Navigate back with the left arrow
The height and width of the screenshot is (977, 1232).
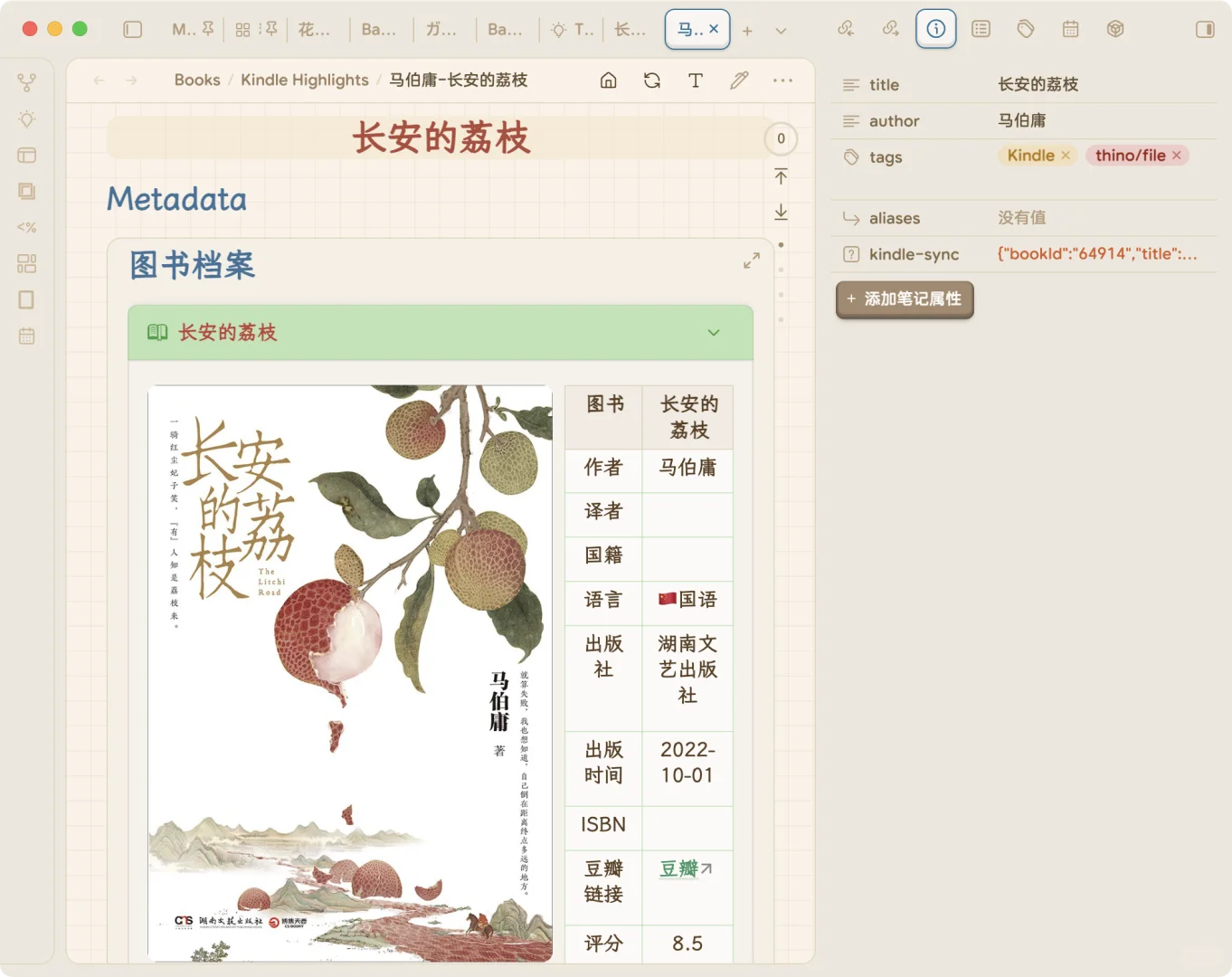click(x=100, y=81)
